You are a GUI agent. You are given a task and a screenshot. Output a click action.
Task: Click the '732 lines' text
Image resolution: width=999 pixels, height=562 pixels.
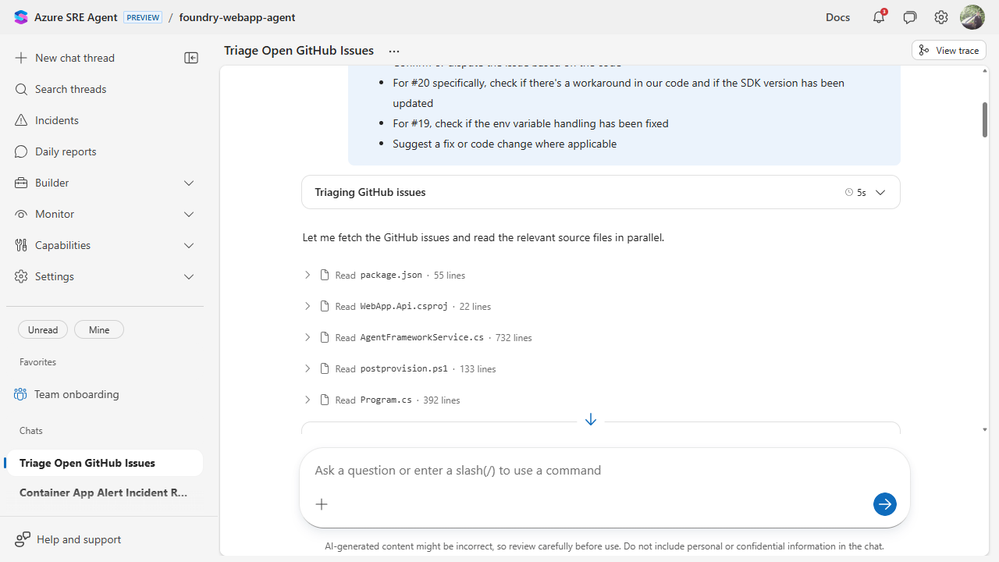(514, 338)
